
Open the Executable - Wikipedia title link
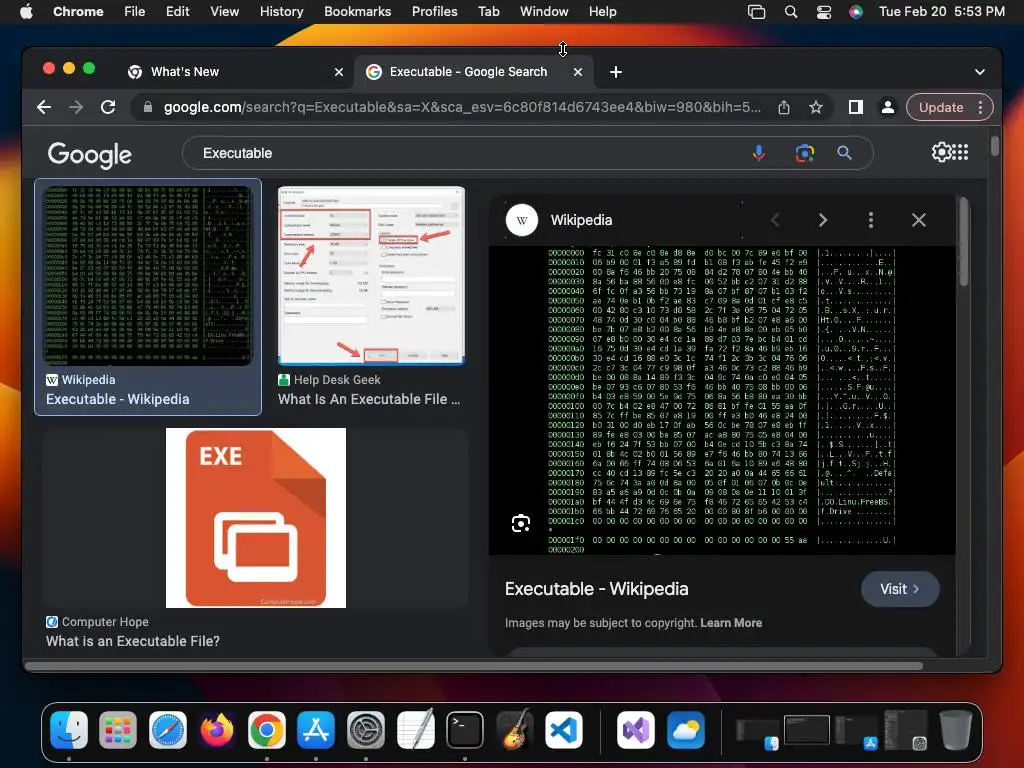pyautogui.click(x=596, y=589)
